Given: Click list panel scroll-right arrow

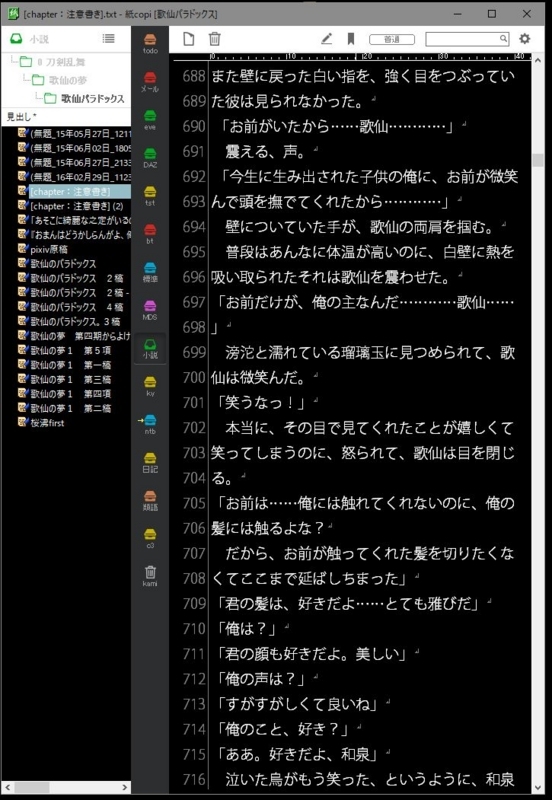Looking at the screenshot, I should tap(126, 787).
